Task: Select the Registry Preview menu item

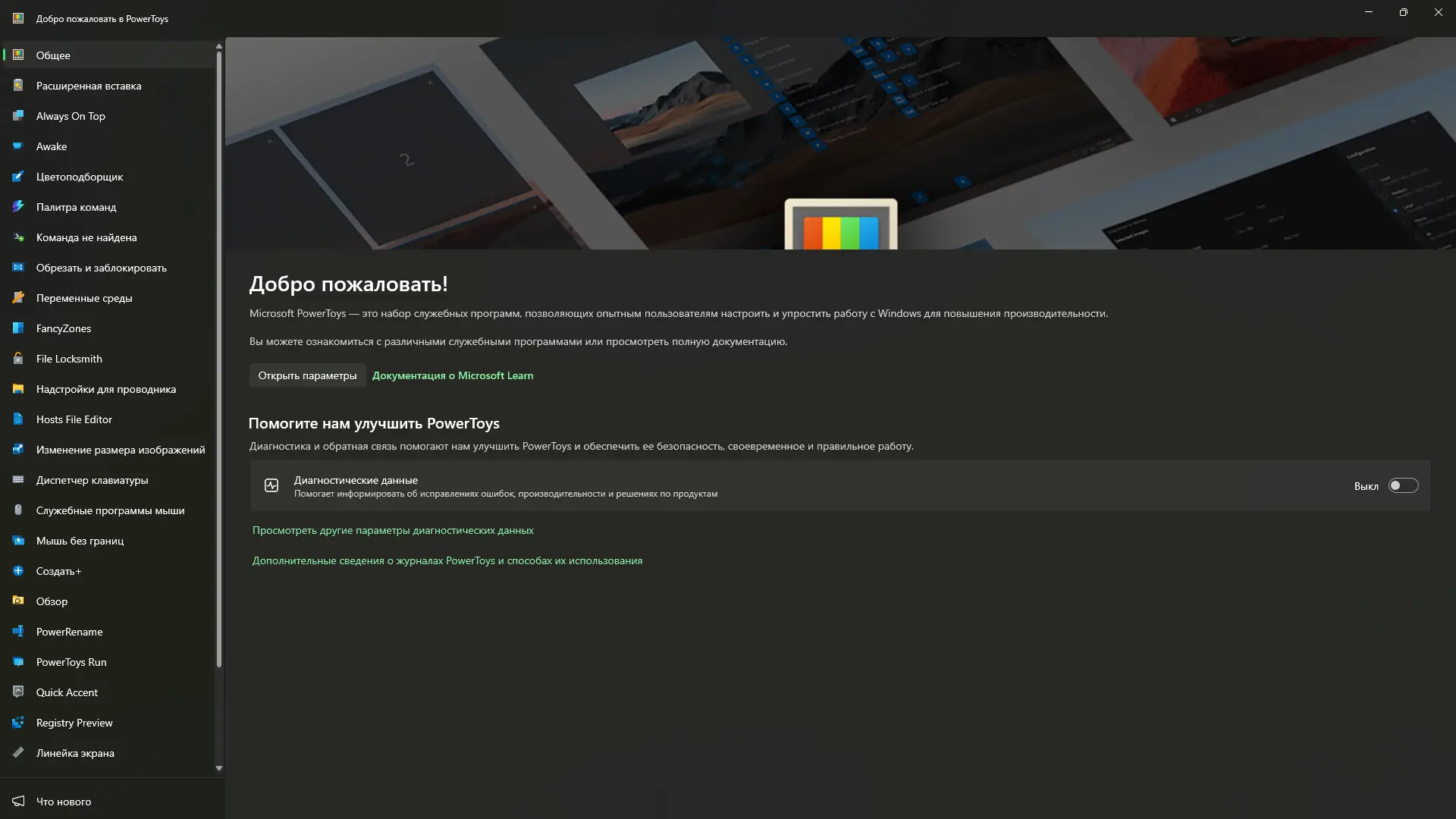Action: click(74, 723)
